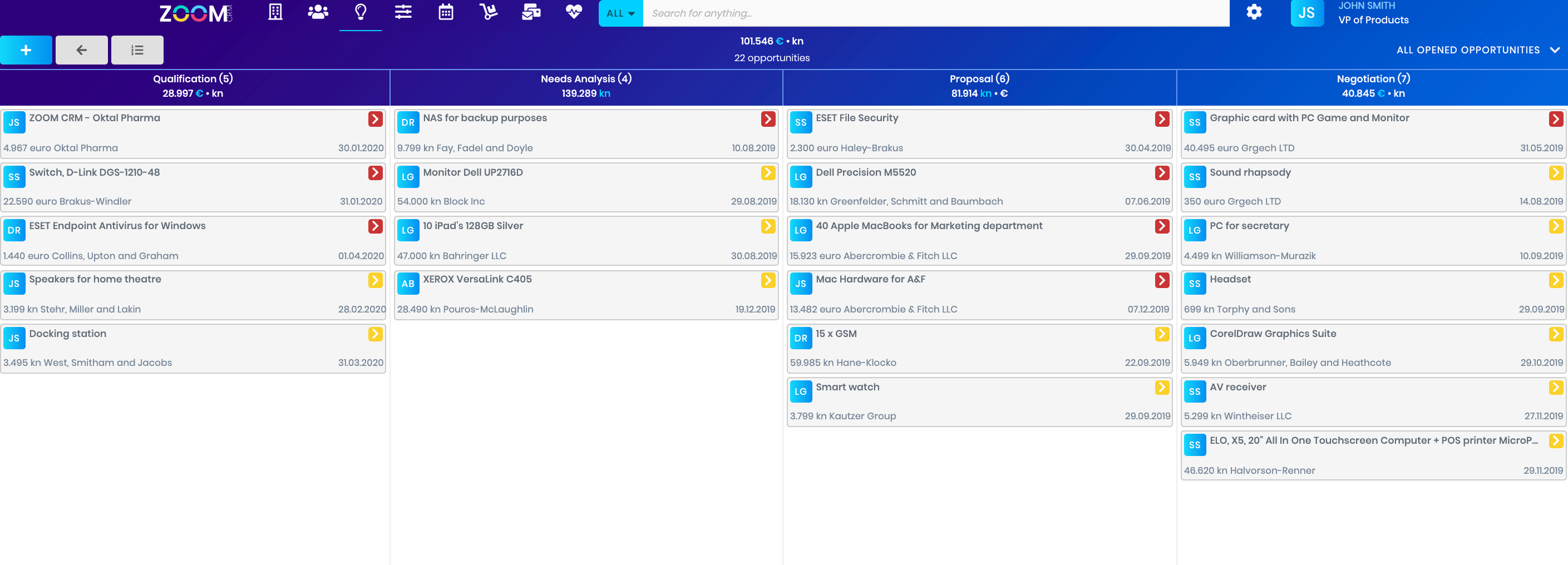The width and height of the screenshot is (1568, 565).
Task: Click '54.000 kn Block Inc' text
Action: 441,201
